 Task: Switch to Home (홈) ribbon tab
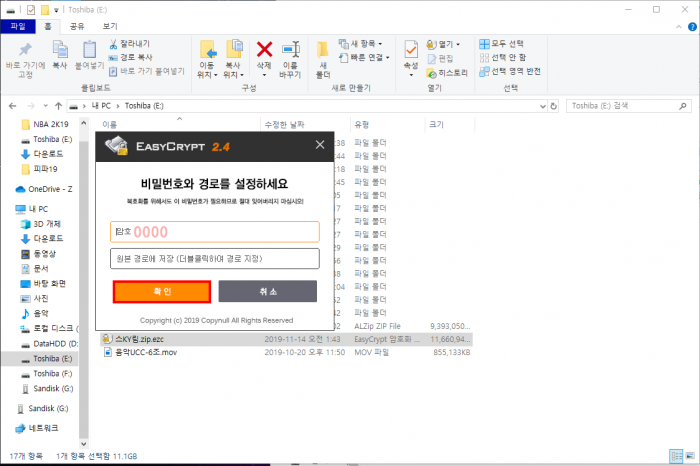point(48,26)
